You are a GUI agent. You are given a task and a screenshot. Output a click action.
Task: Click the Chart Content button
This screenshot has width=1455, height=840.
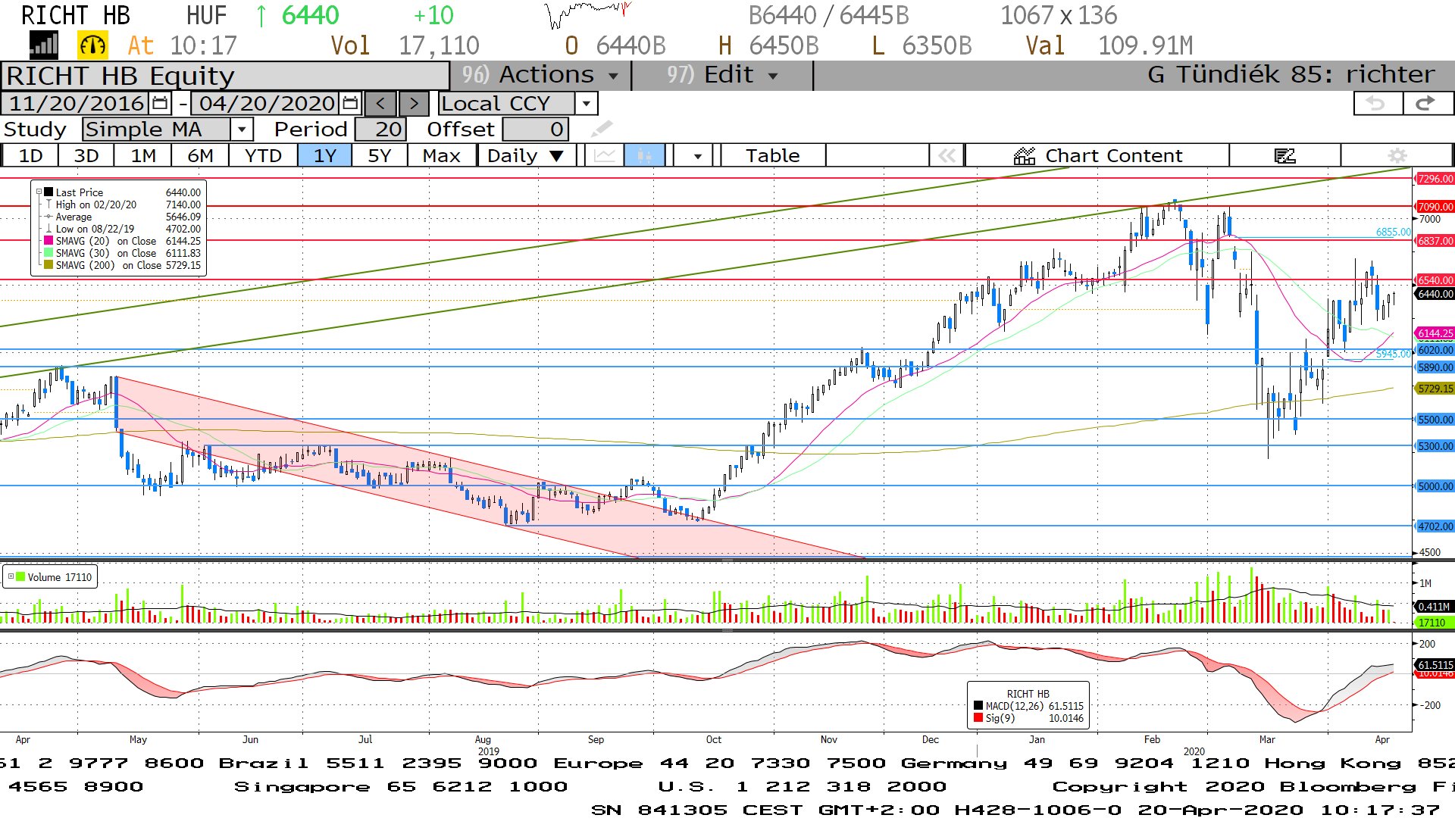pyautogui.click(x=1098, y=156)
